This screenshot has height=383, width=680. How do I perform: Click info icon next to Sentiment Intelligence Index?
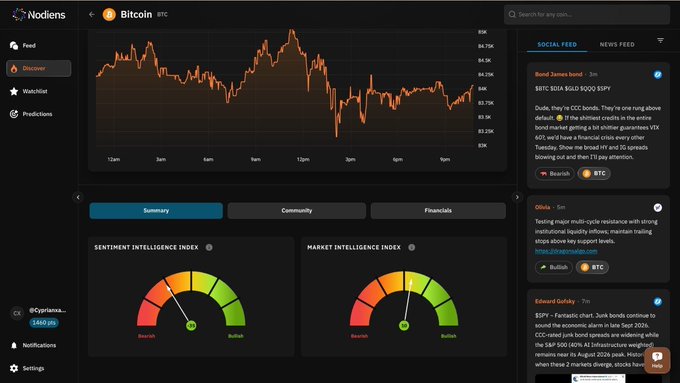[x=209, y=247]
